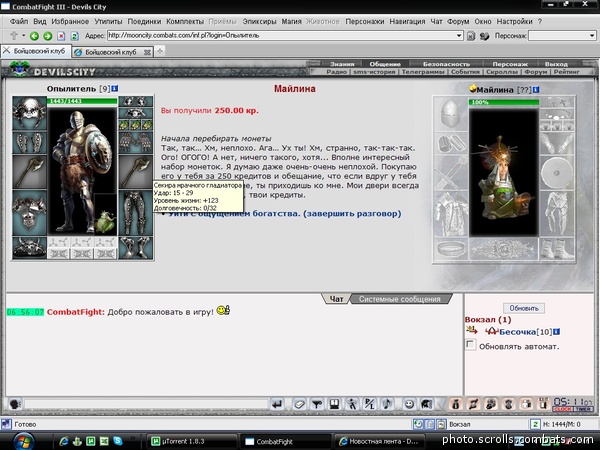This screenshot has height=450, width=600.
Task: Select the frog pet on Опылитель
Action: click(x=105, y=222)
